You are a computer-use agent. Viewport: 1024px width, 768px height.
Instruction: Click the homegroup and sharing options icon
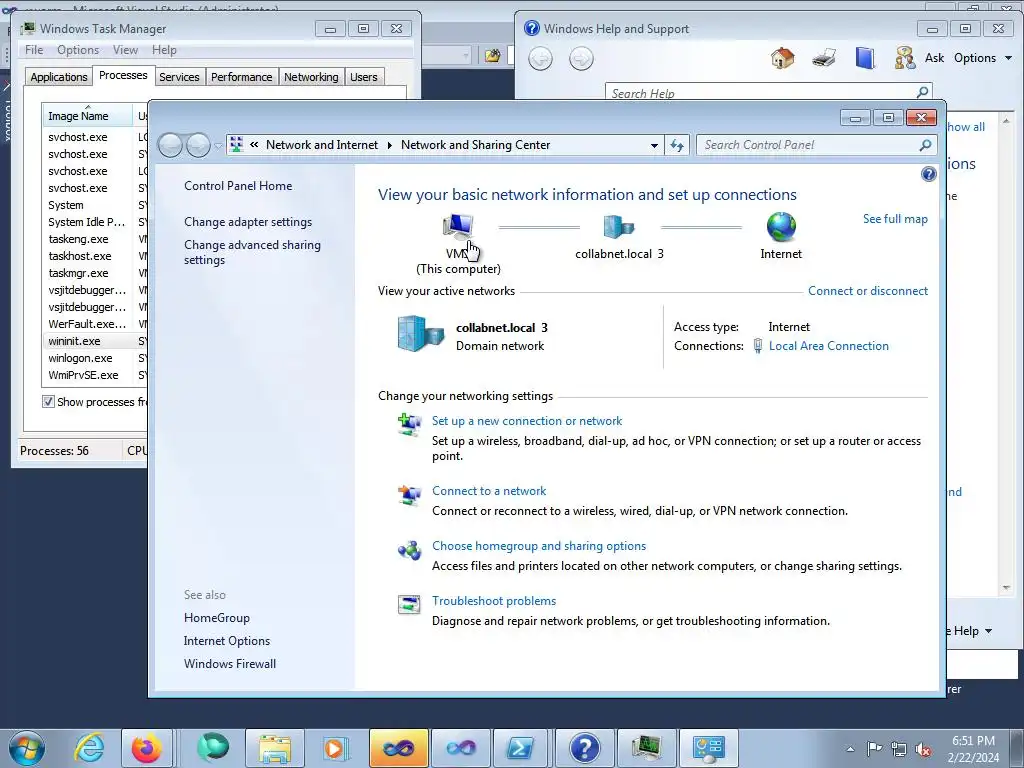[409, 550]
